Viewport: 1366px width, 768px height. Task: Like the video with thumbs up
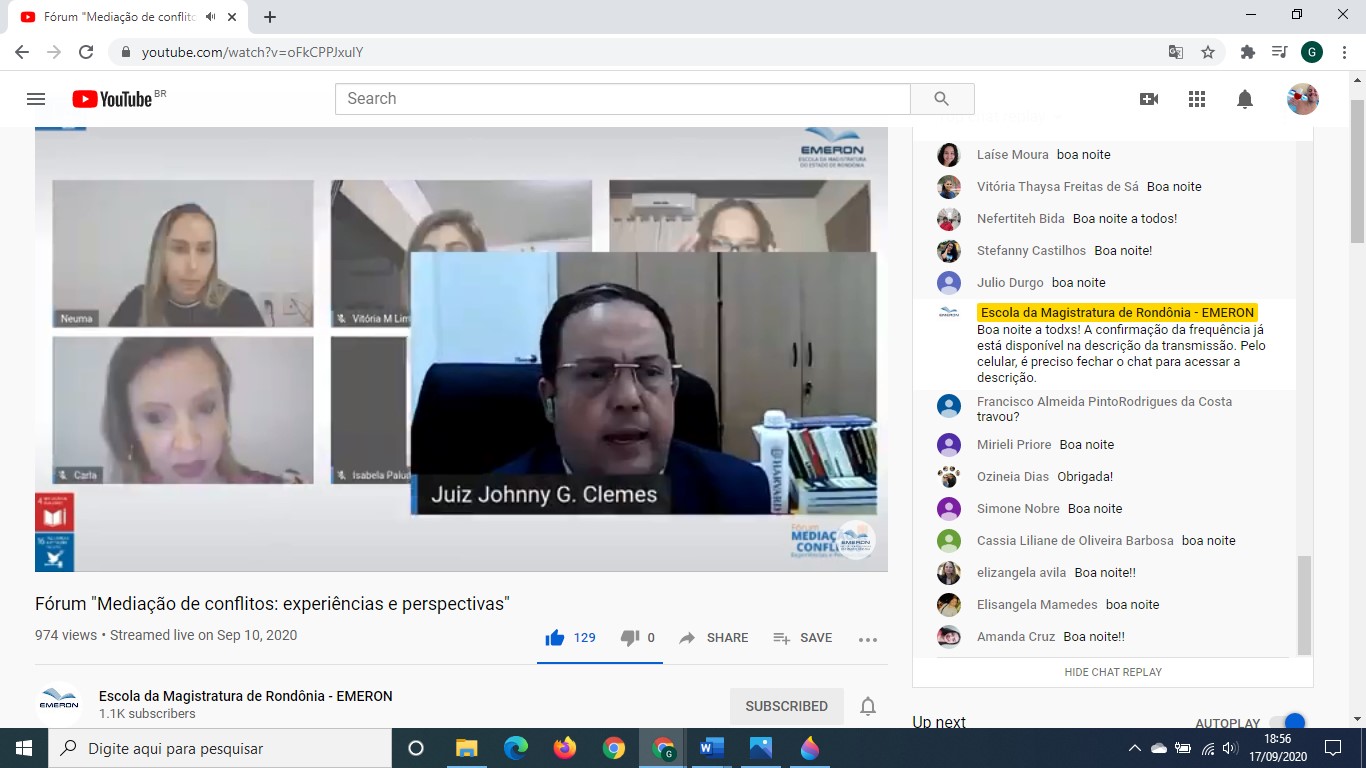point(556,638)
